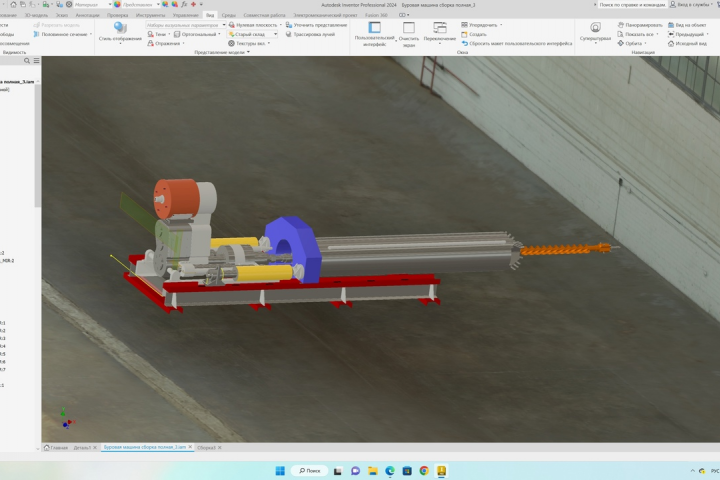Open the Инструменты ribbon tab
The width and height of the screenshot is (720, 480).
(151, 15)
